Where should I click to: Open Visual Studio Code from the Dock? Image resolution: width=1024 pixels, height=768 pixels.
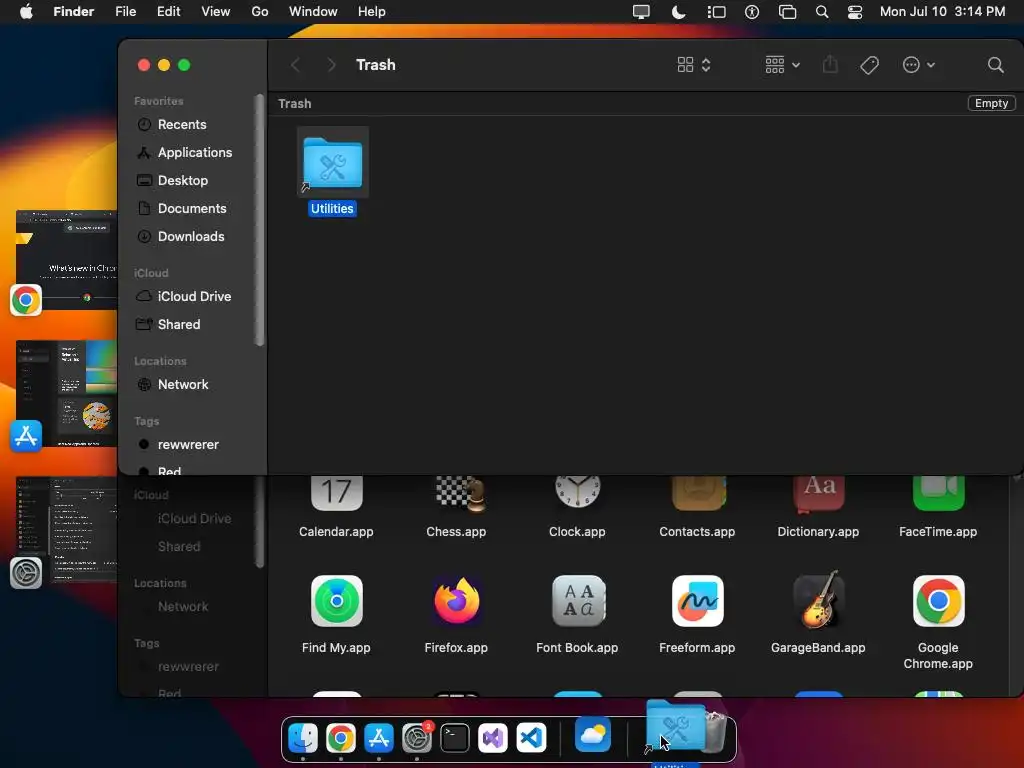coord(531,738)
